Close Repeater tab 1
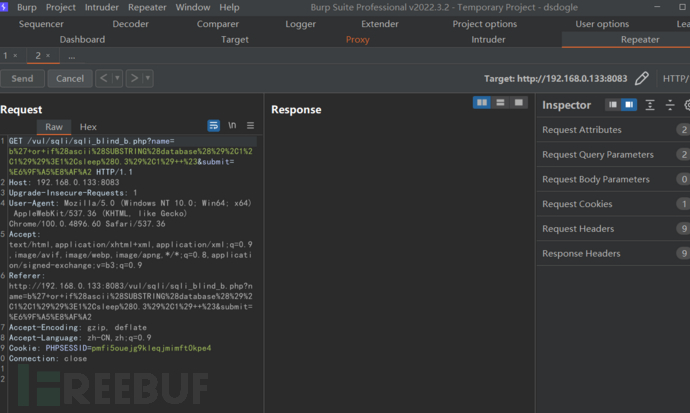Image resolution: width=690 pixels, height=413 pixels. click(x=15, y=56)
